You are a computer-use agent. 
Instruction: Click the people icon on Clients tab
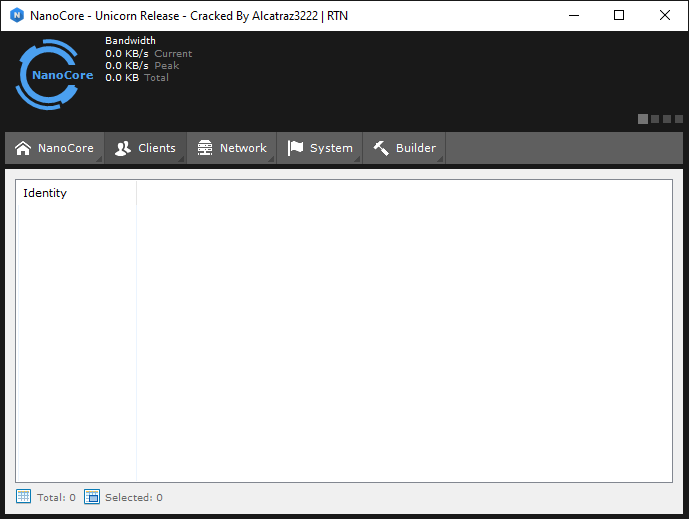[123, 148]
